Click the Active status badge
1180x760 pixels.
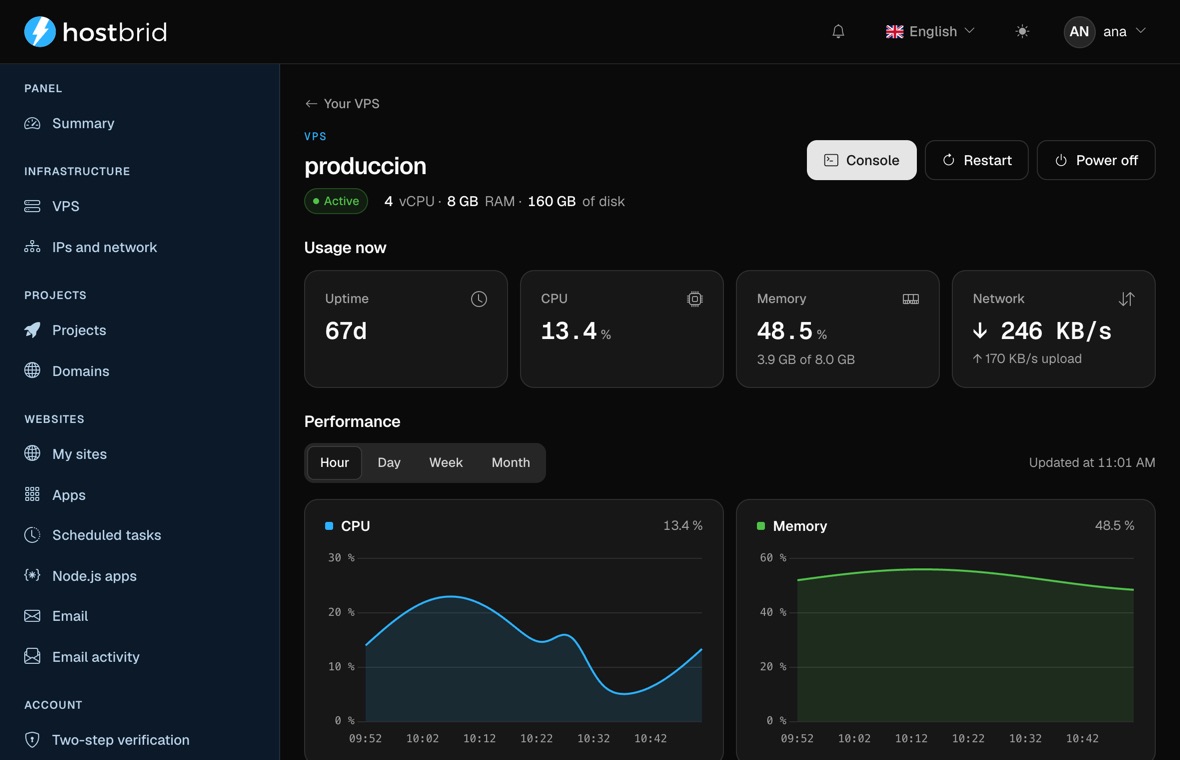point(336,201)
